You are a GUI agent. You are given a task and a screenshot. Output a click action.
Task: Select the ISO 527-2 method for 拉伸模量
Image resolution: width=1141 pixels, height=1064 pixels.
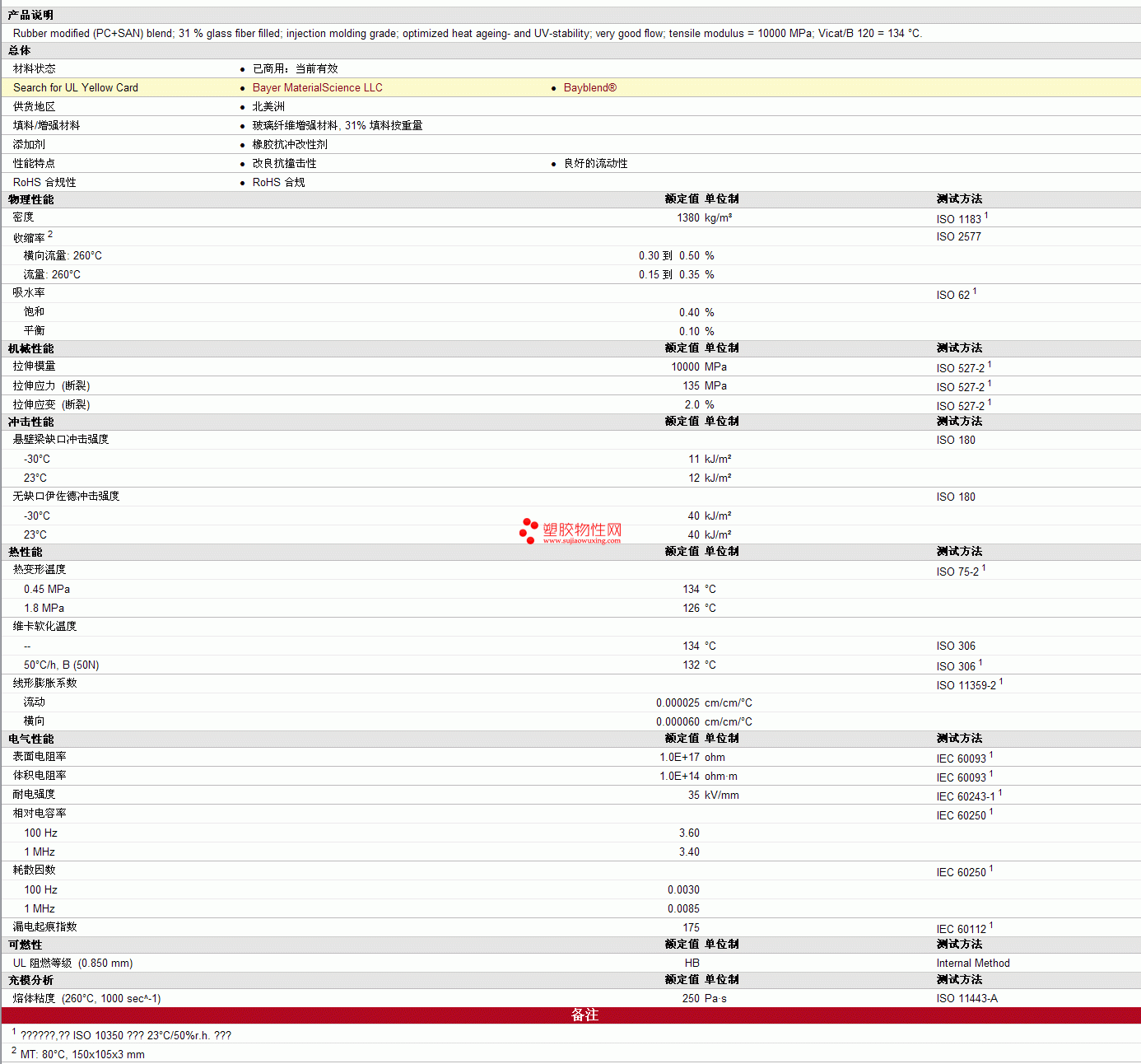960,368
